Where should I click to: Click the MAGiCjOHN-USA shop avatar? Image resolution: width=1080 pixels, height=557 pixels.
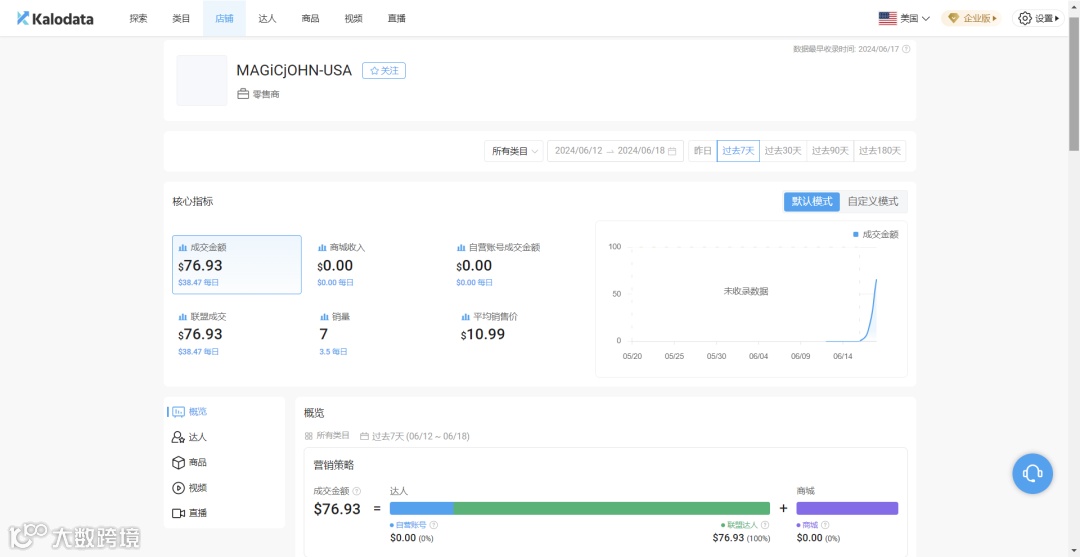point(202,81)
